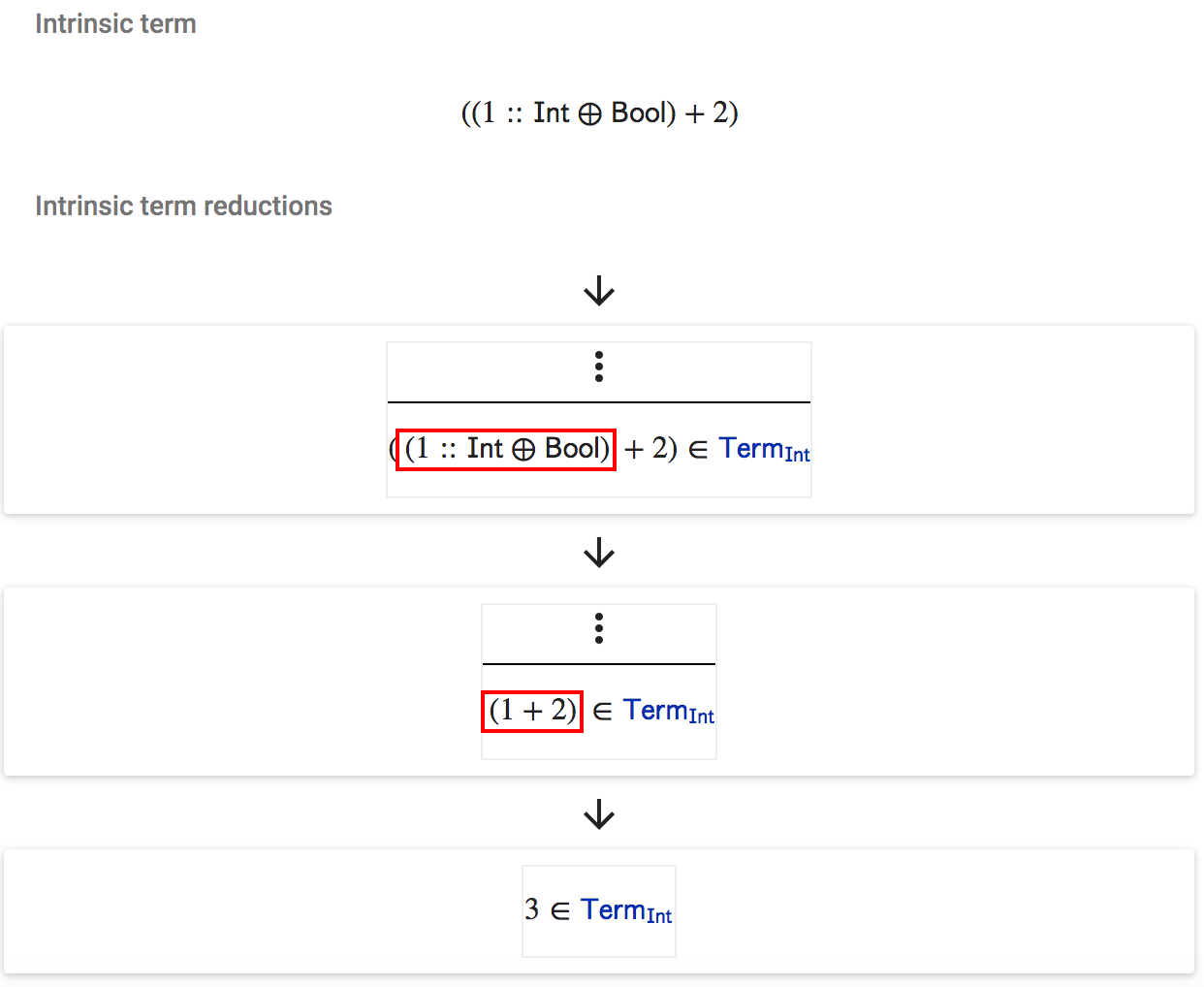Click the Intrinsic term heading

tap(115, 23)
